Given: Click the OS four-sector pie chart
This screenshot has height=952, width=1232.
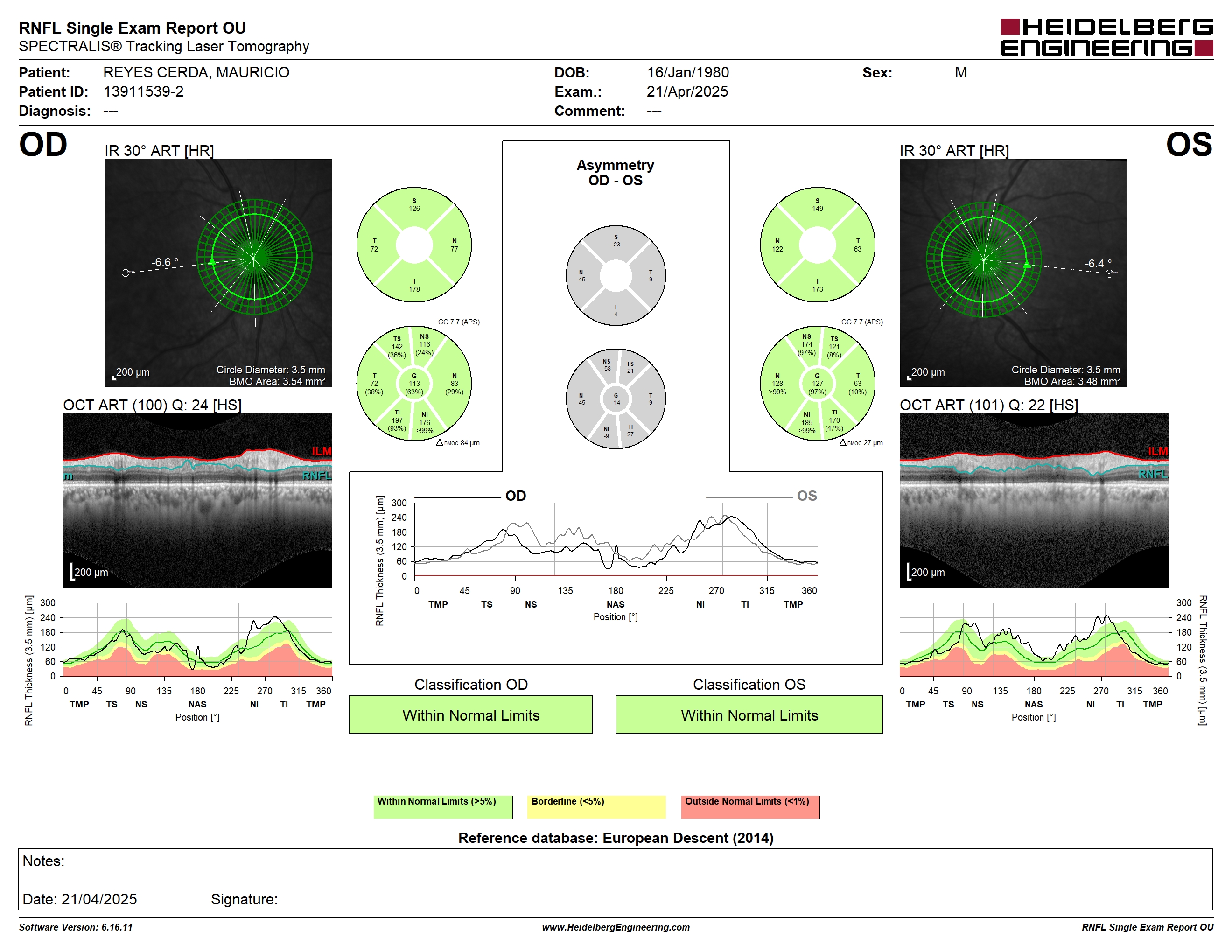Looking at the screenshot, I should 818,245.
